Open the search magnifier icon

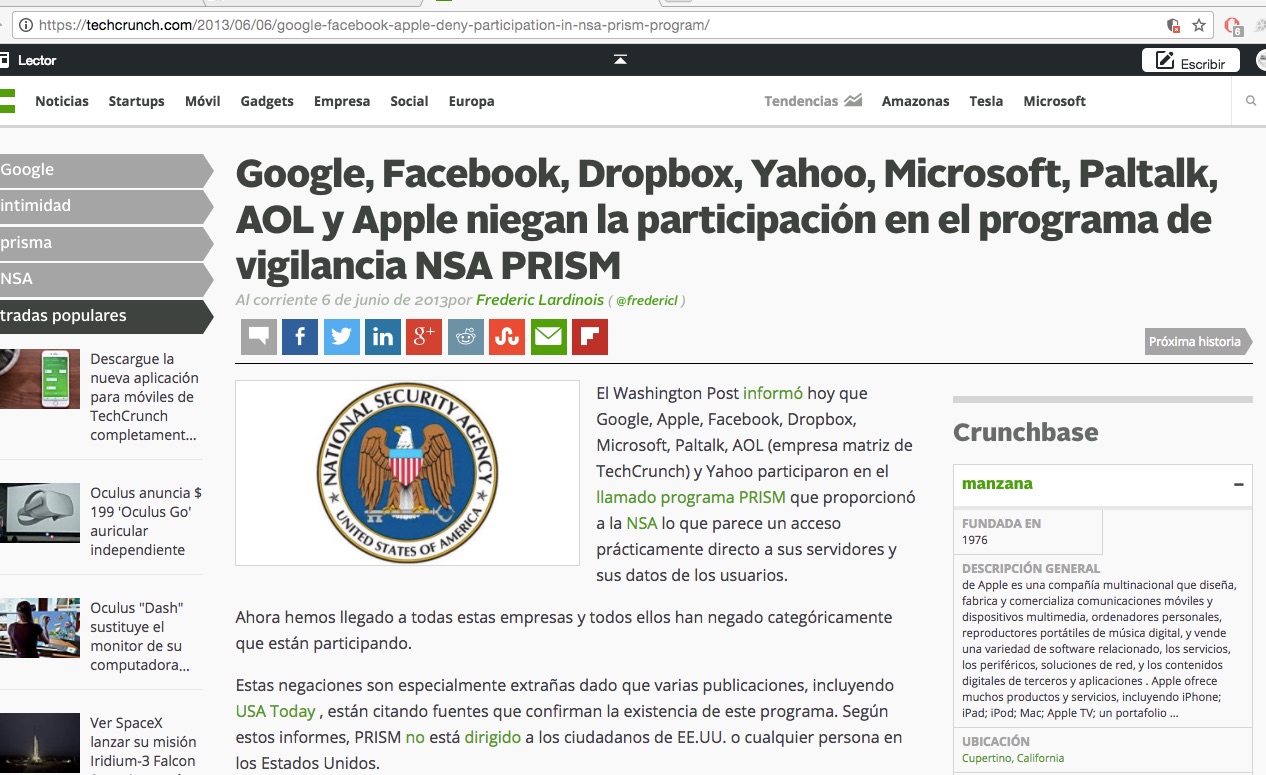pos(1251,101)
